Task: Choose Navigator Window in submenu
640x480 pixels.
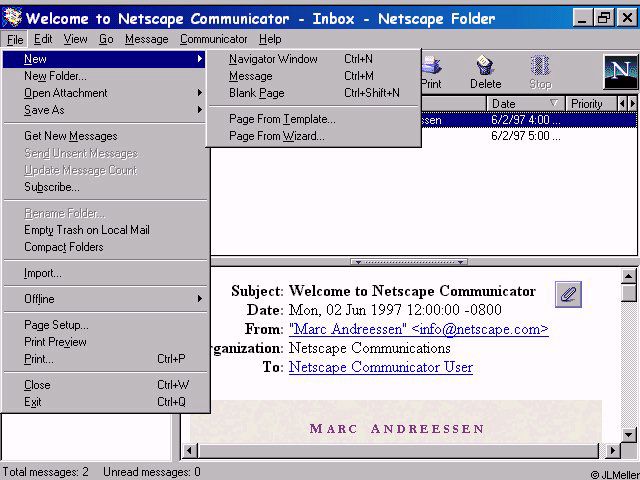Action: click(x=313, y=59)
